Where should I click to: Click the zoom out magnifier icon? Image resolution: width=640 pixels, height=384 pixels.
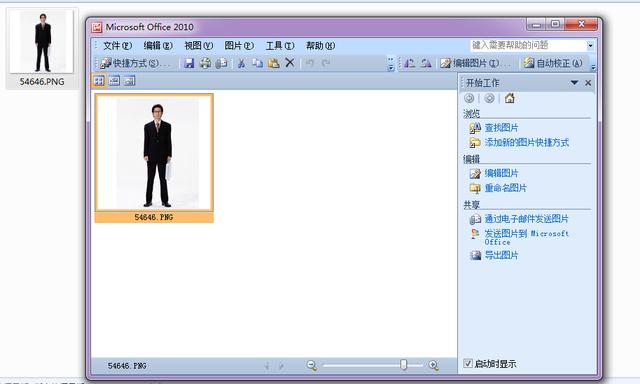pyautogui.click(x=312, y=365)
